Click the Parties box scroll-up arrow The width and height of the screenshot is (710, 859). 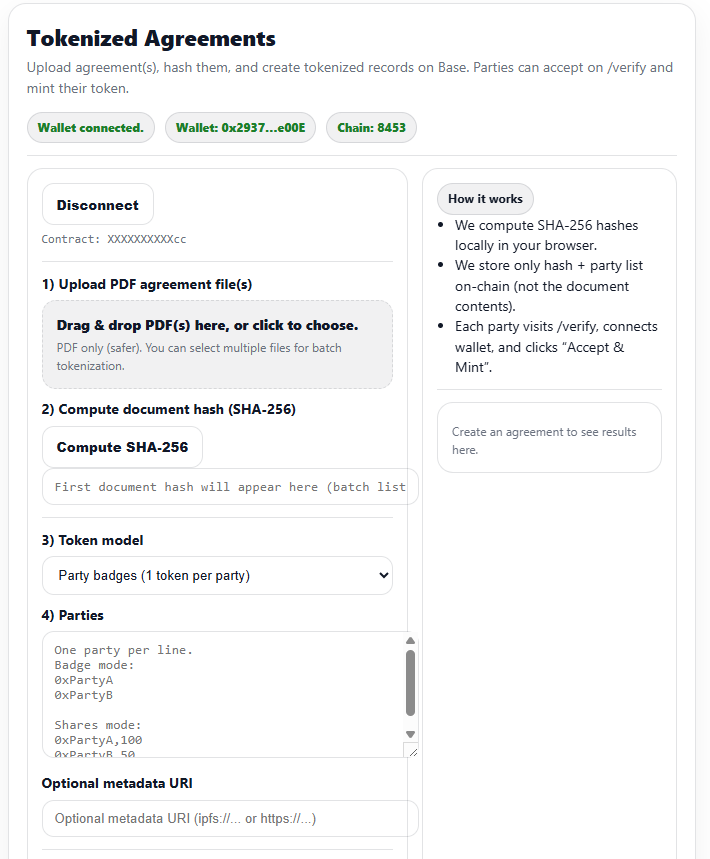click(410, 642)
